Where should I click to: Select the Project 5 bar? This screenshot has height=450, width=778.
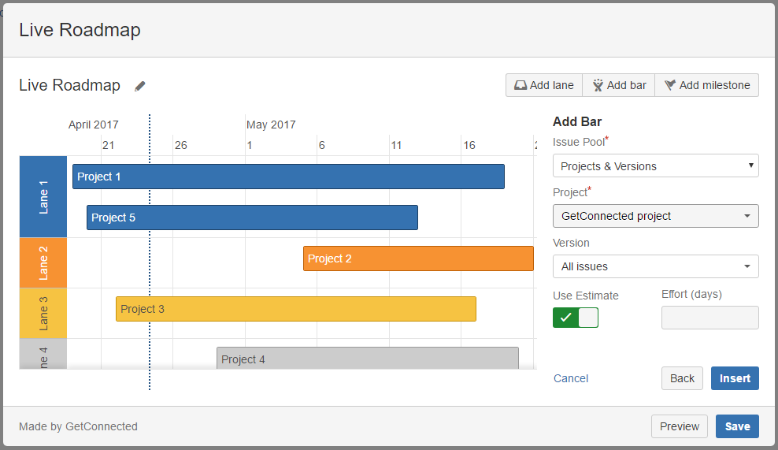click(252, 218)
